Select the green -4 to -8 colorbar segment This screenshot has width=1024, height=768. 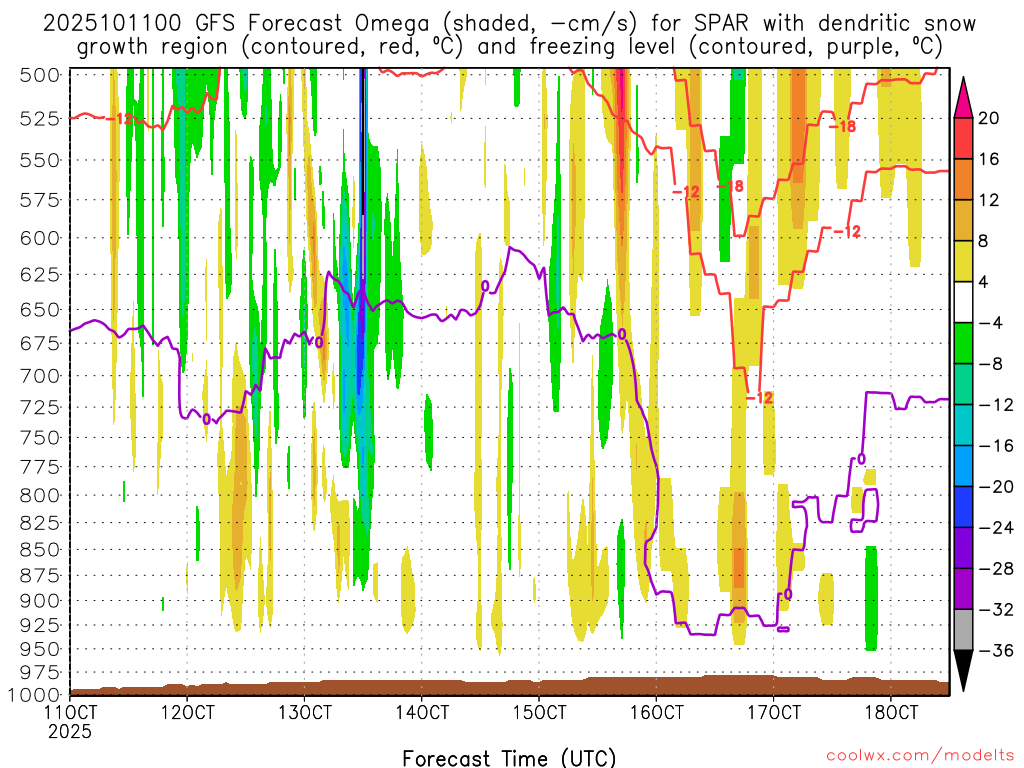(963, 343)
